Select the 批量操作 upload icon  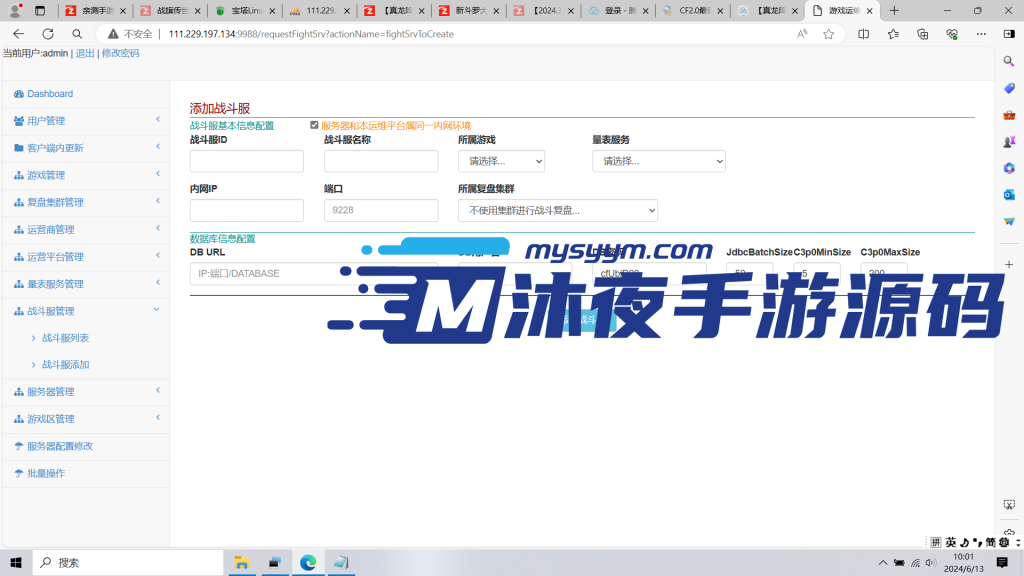coord(18,473)
